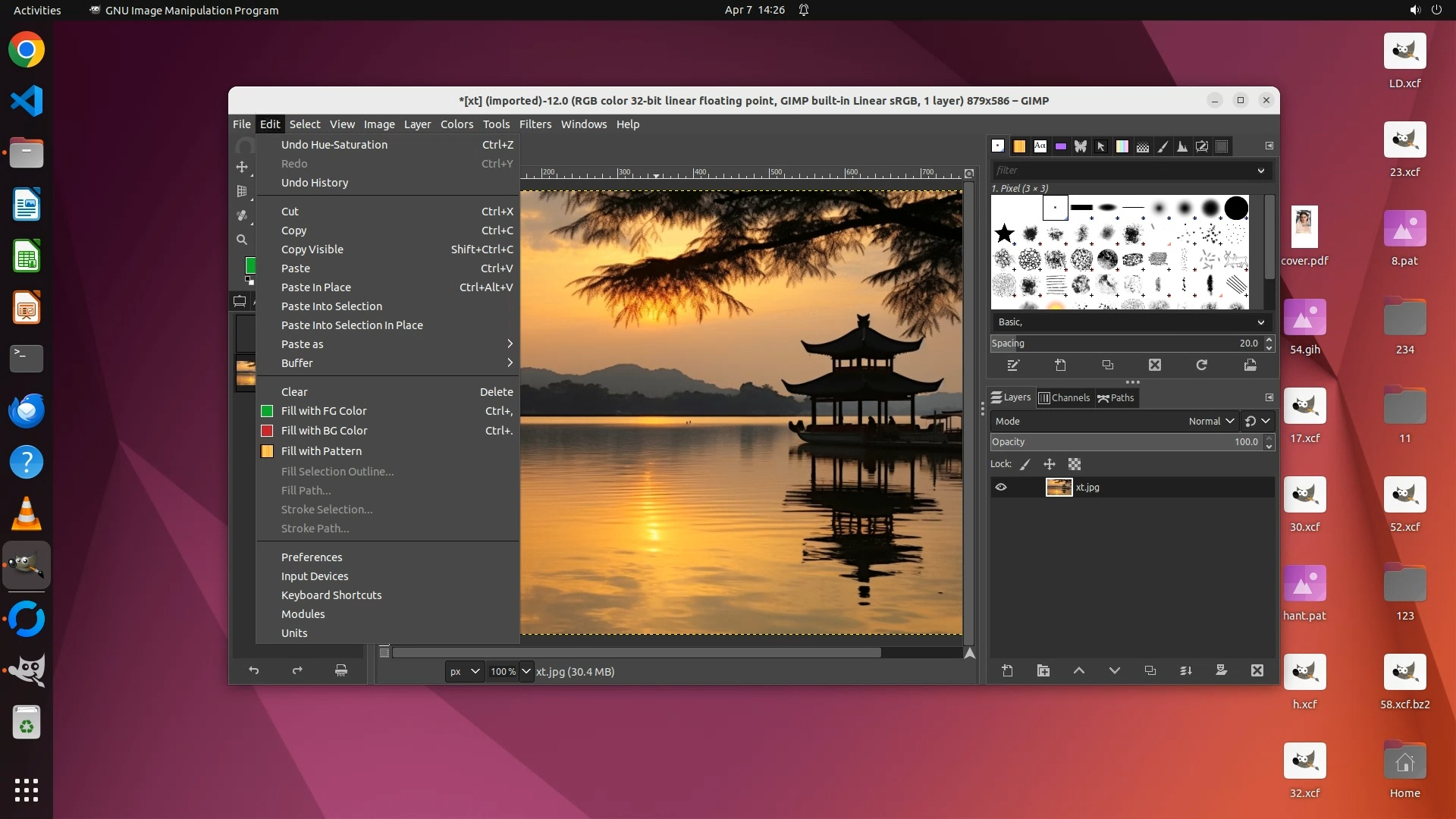This screenshot has height=819, width=1456.
Task: Toggle visibility of the xt.jpg layer
Action: (x=1001, y=488)
